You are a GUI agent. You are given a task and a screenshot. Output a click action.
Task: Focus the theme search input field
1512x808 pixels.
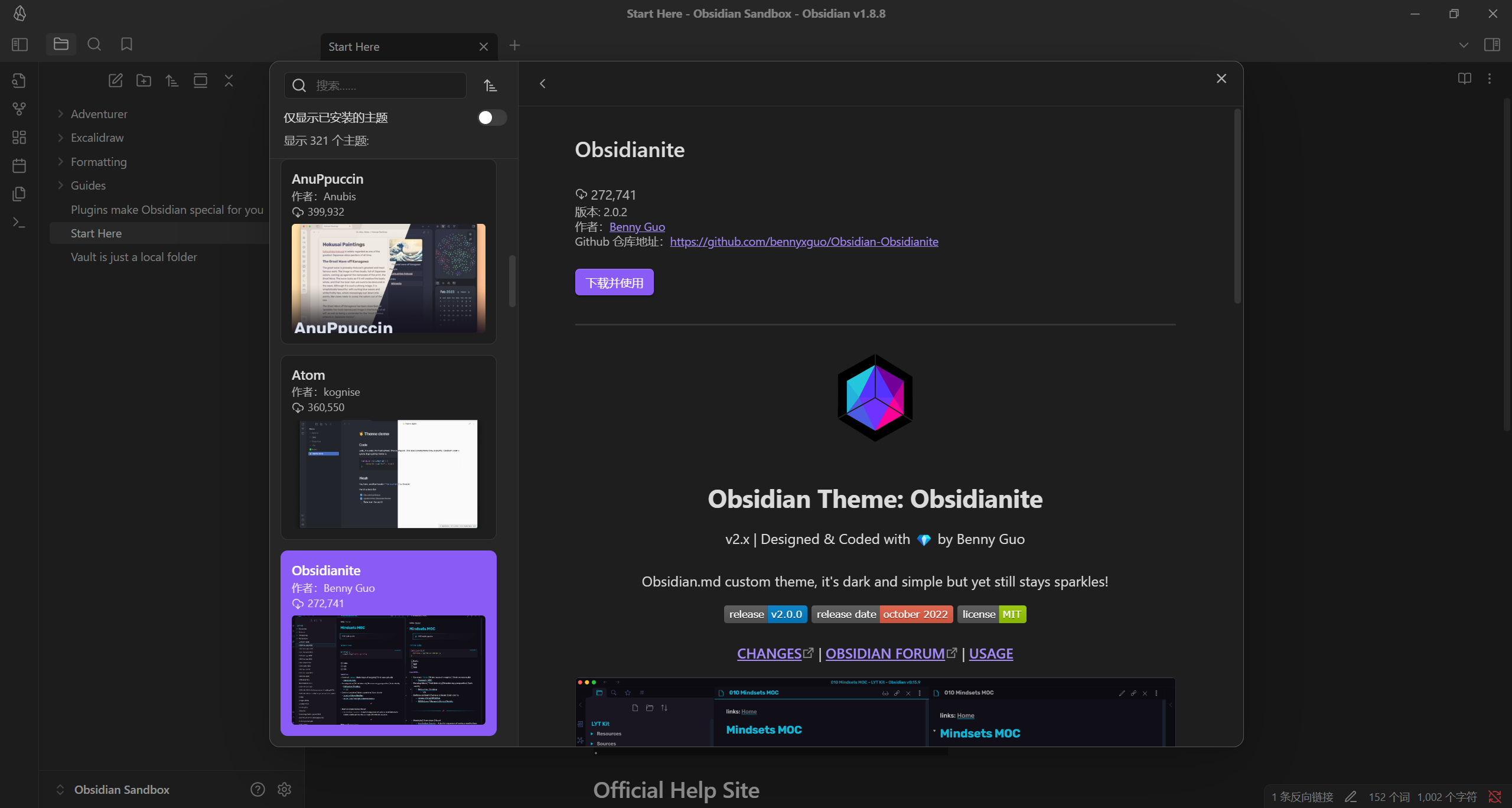tap(376, 86)
